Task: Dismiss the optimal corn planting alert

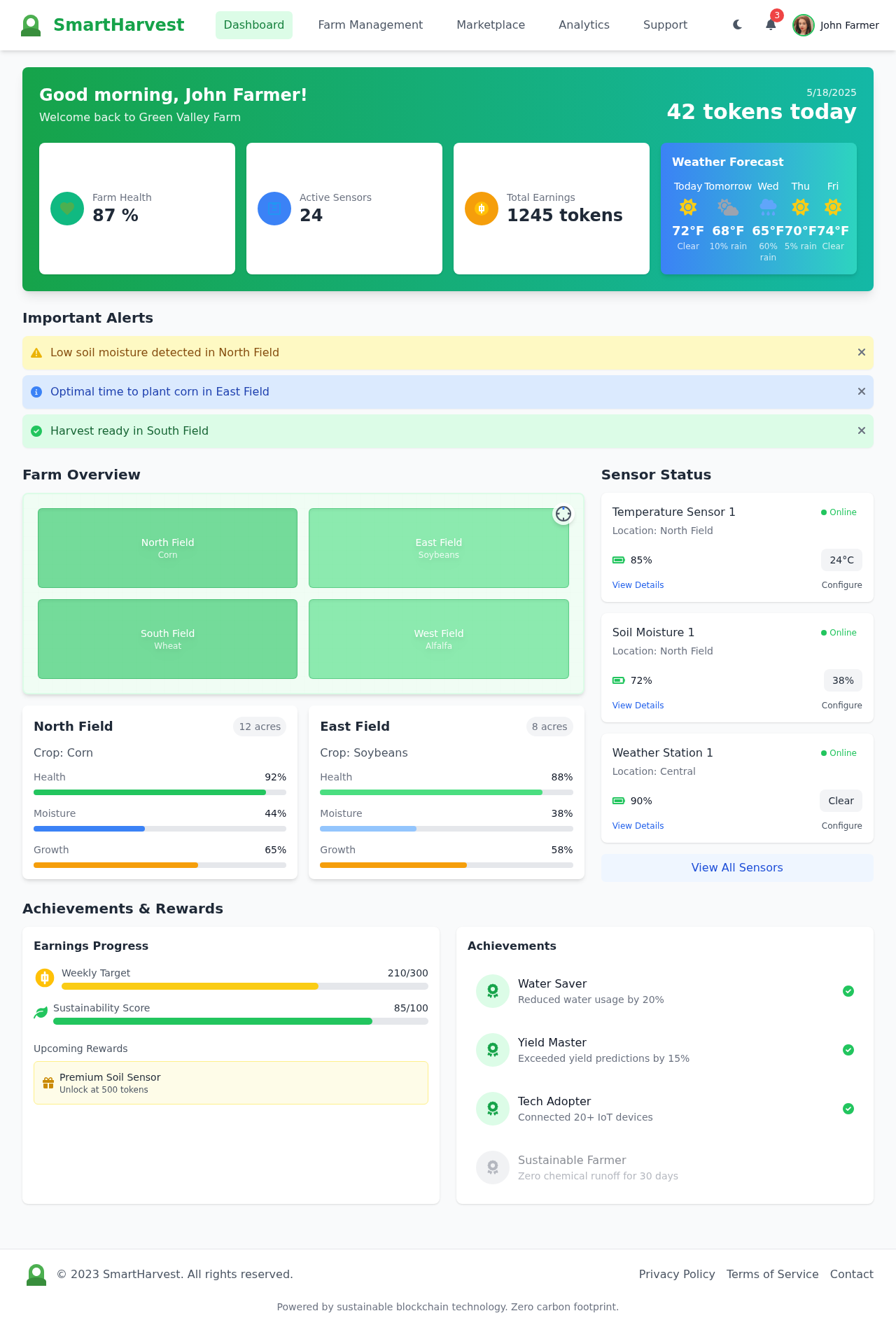Action: (862, 391)
